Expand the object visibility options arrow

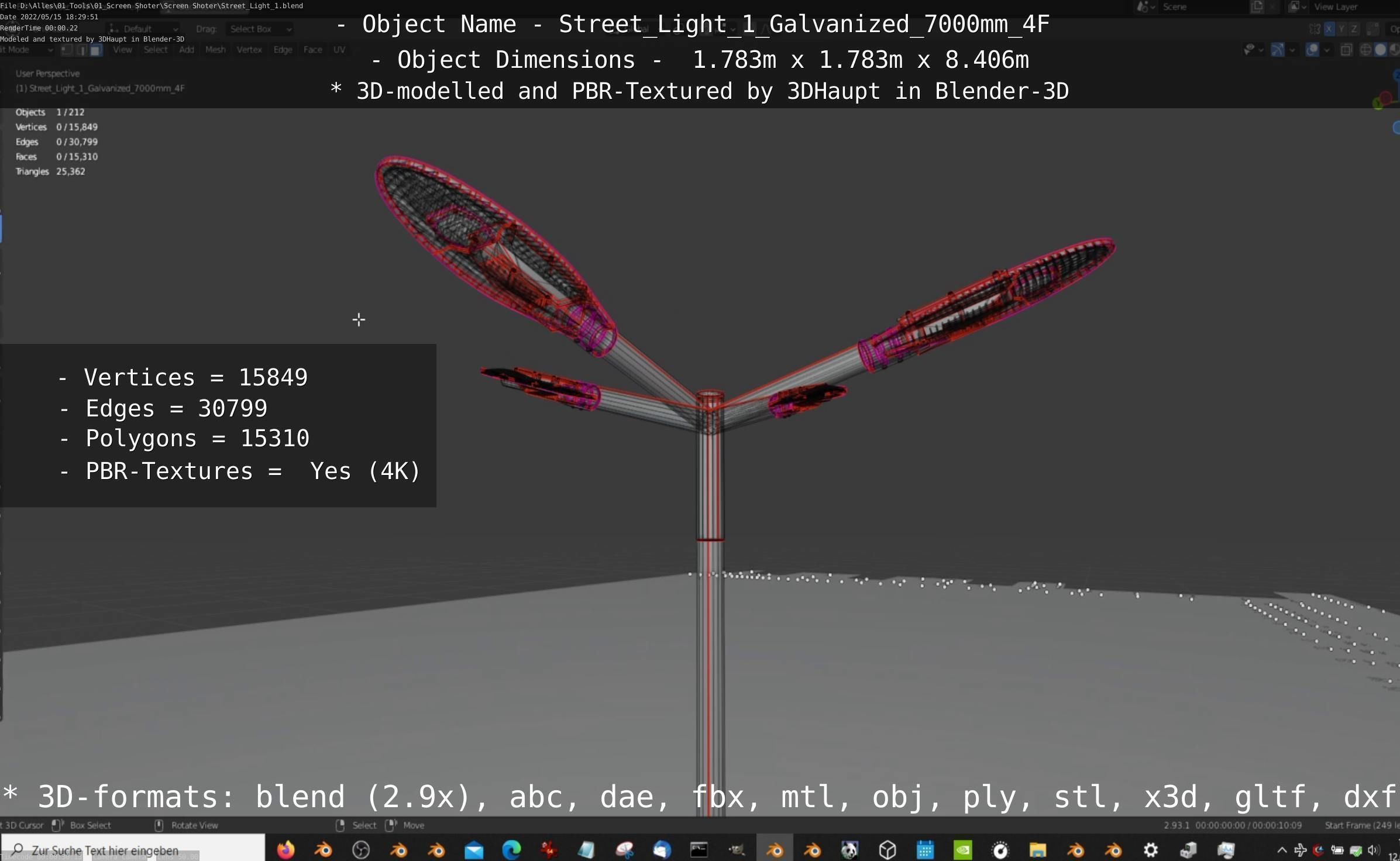1261,50
